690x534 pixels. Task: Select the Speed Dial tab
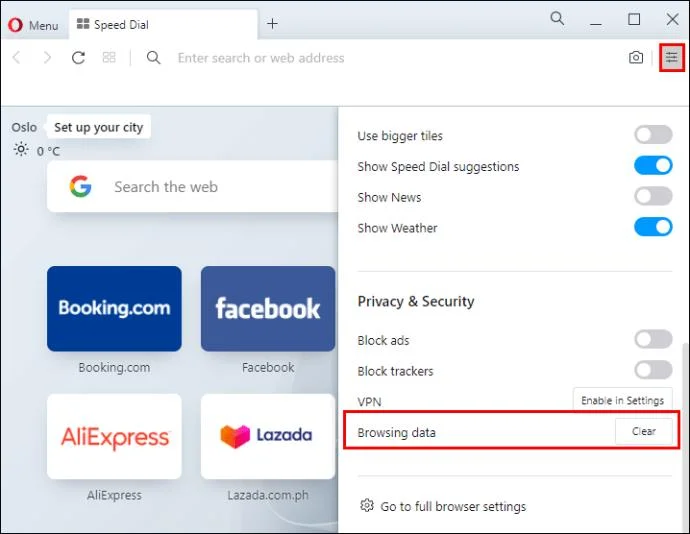point(163,25)
